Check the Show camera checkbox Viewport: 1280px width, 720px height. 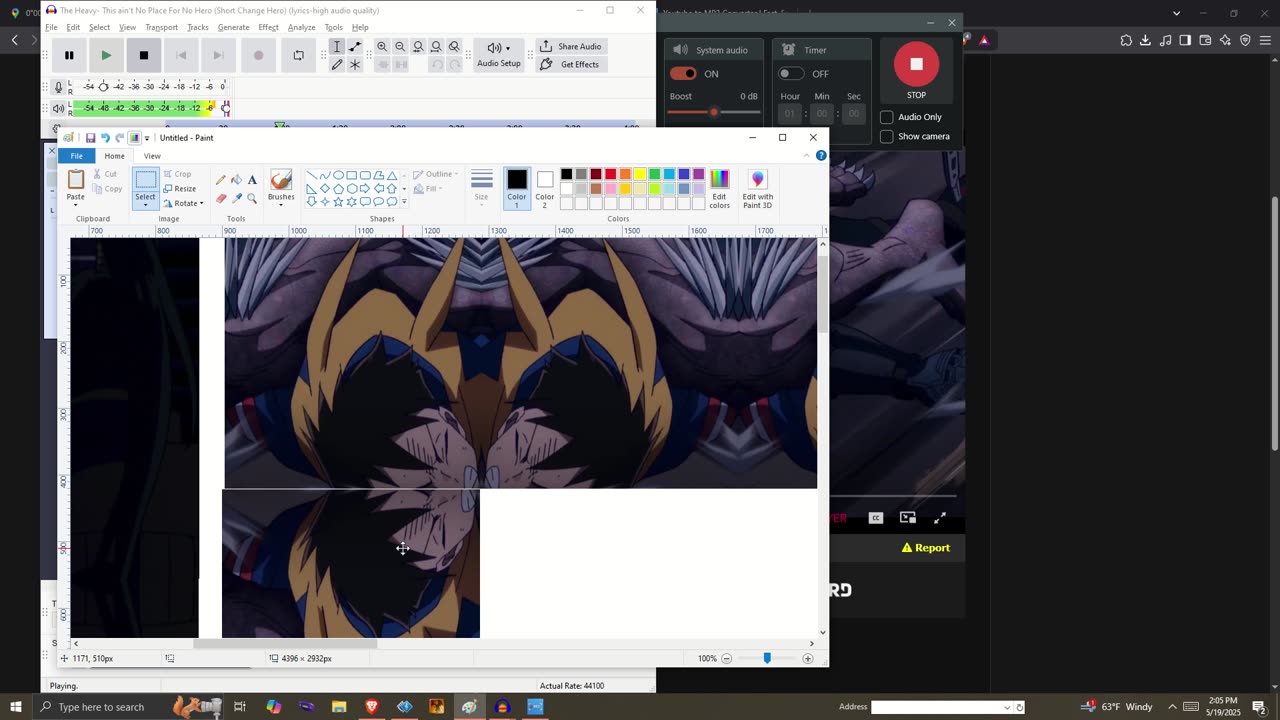(886, 136)
